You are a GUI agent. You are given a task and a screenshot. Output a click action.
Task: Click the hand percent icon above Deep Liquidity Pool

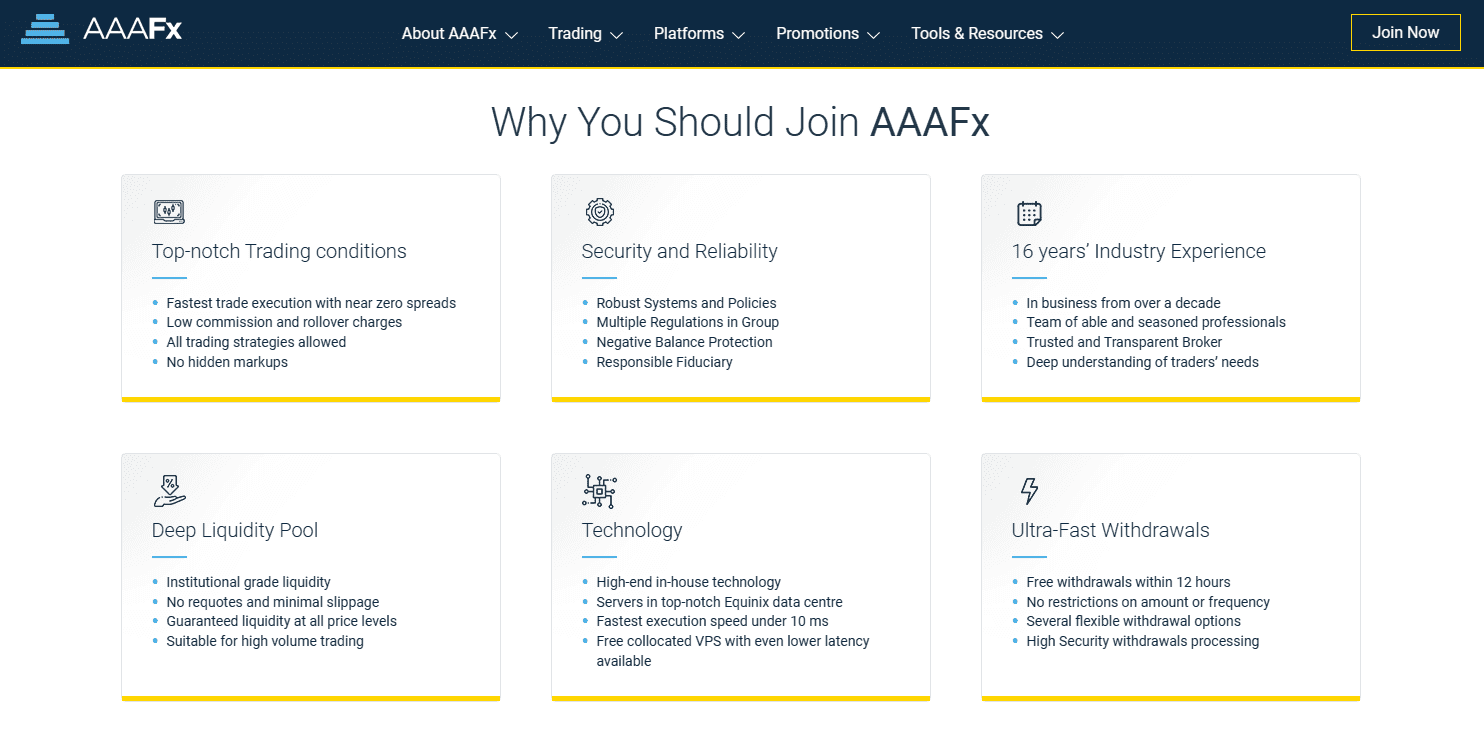point(169,491)
